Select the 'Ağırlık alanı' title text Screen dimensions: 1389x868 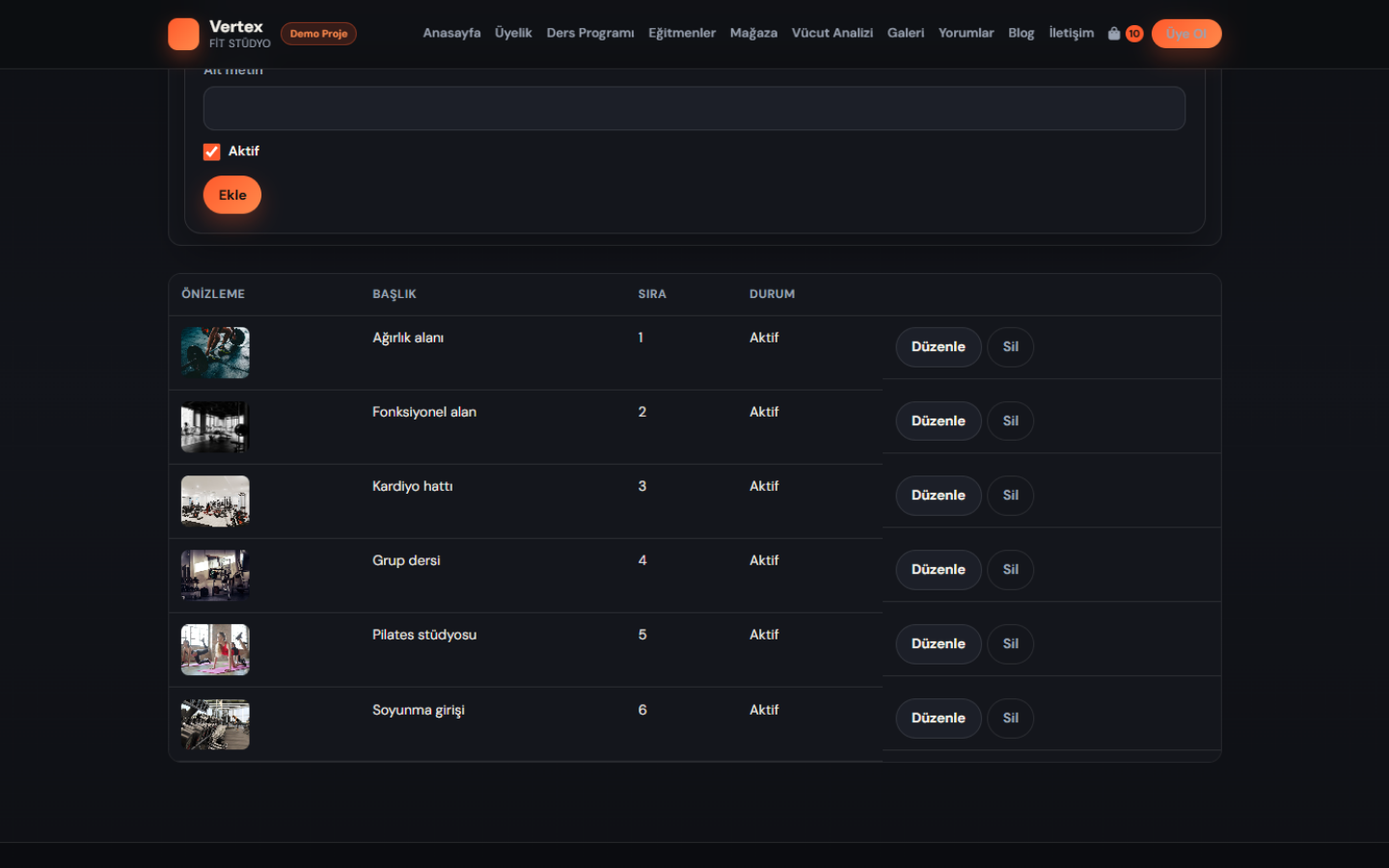[x=408, y=338]
